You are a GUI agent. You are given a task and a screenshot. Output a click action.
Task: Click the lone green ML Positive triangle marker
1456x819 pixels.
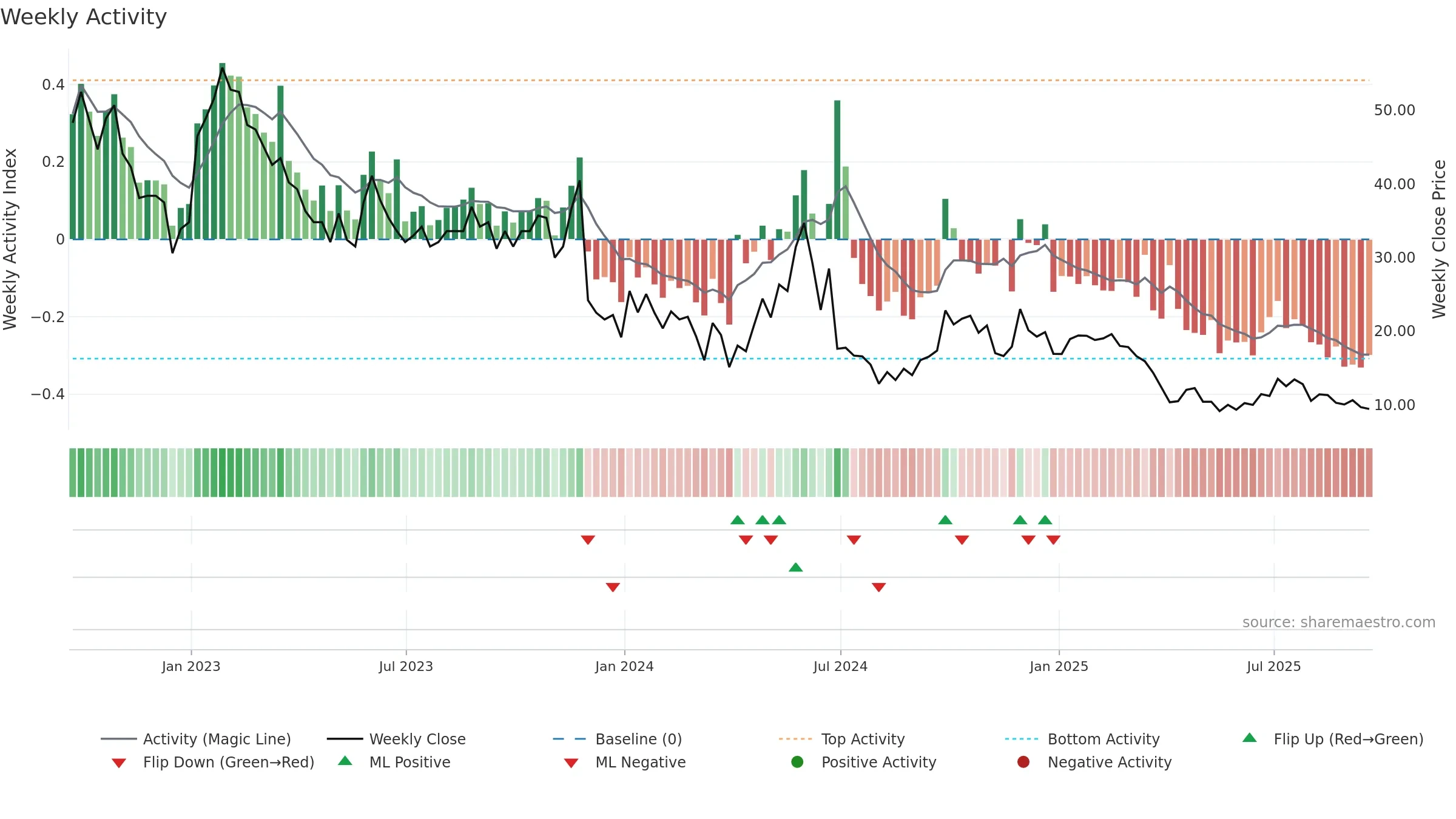coord(796,567)
